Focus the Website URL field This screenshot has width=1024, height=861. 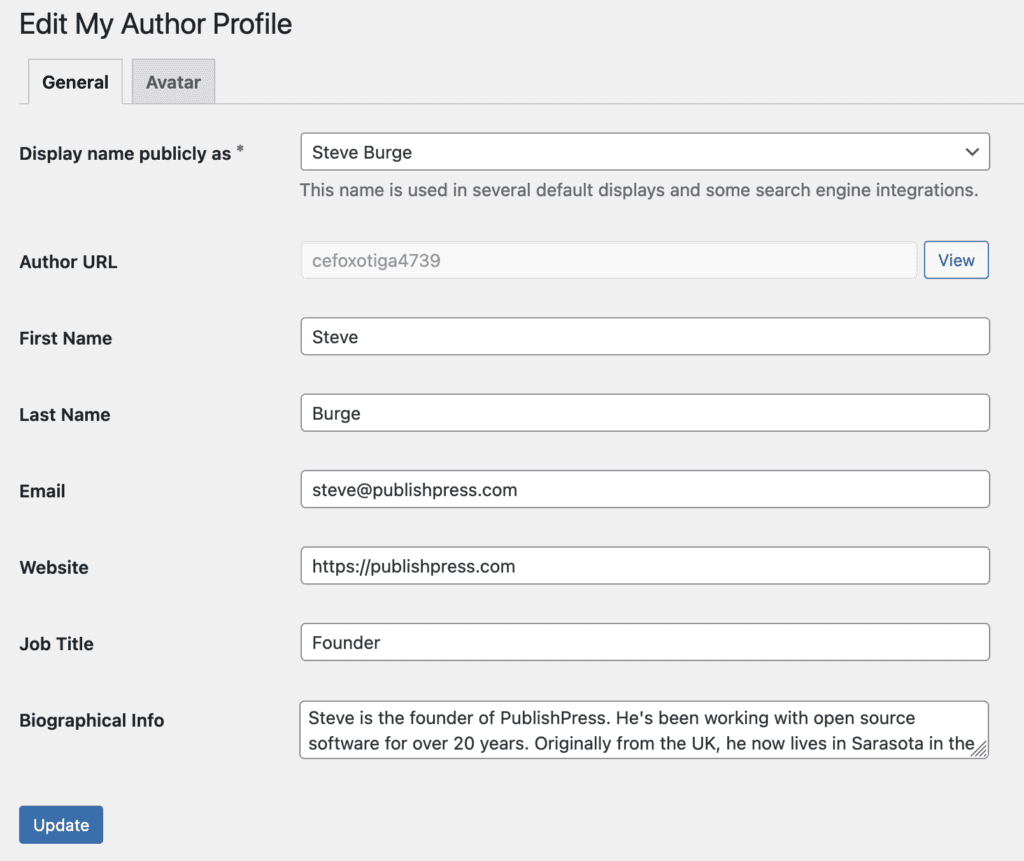(x=644, y=565)
